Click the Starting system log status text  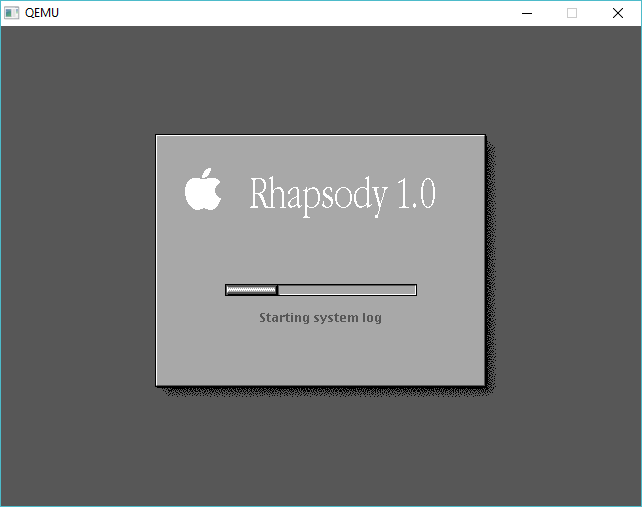tap(320, 318)
